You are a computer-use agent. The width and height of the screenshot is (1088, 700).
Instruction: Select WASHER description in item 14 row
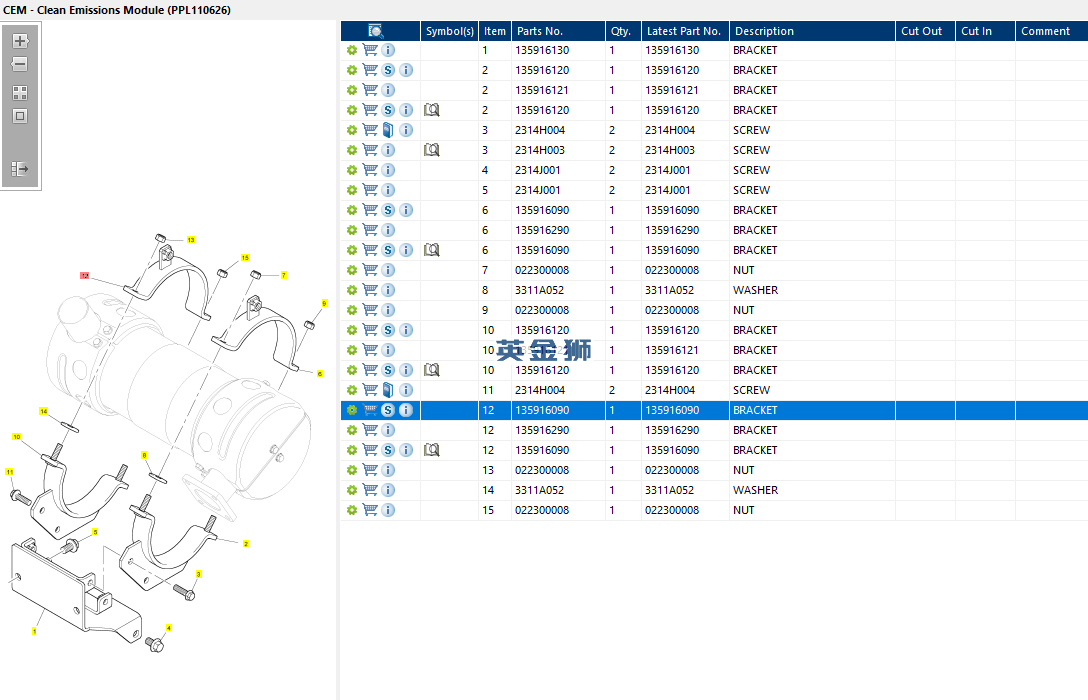point(756,490)
